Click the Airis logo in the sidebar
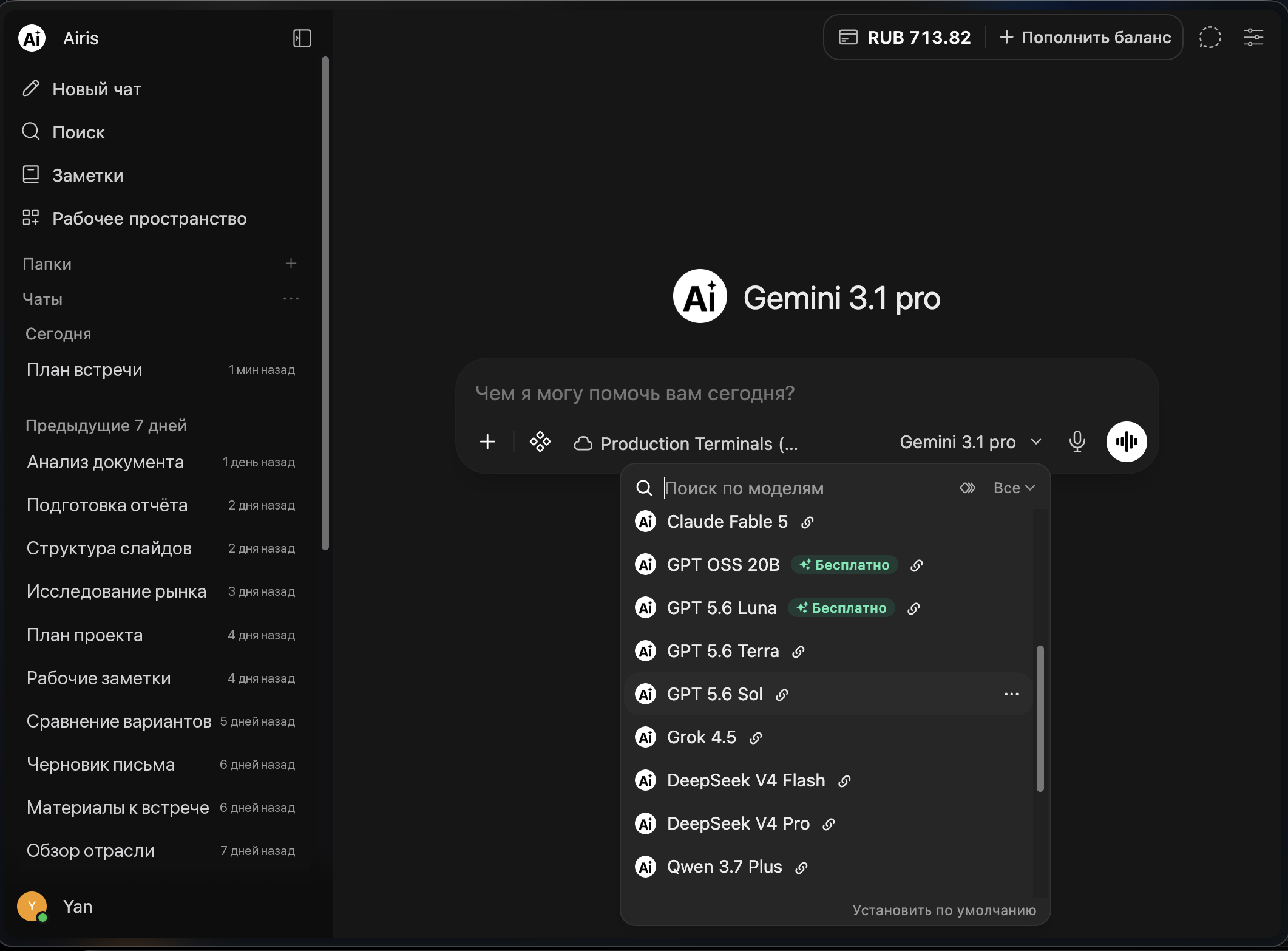Screen dimensions: 1288x951 32,38
